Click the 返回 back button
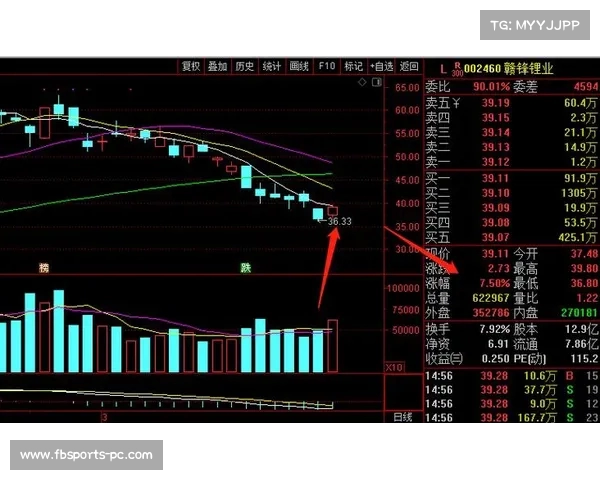Viewport: 600px width, 480px height. click(408, 66)
